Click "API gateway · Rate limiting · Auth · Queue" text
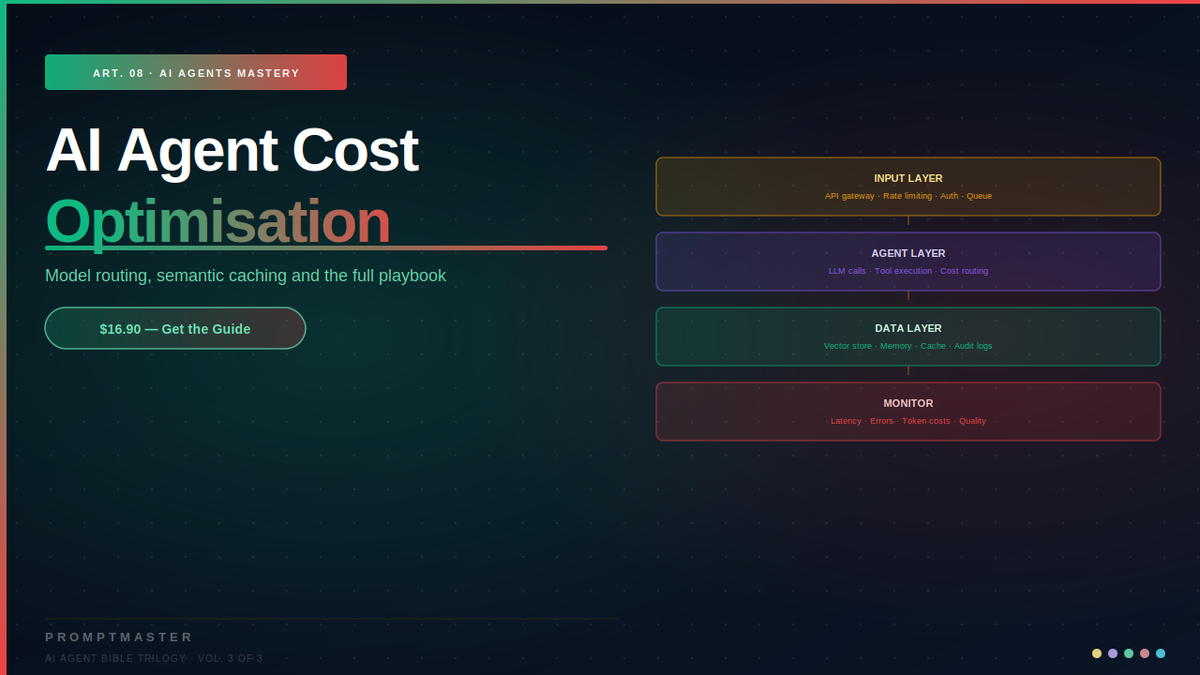The width and height of the screenshot is (1200, 675). tap(908, 196)
